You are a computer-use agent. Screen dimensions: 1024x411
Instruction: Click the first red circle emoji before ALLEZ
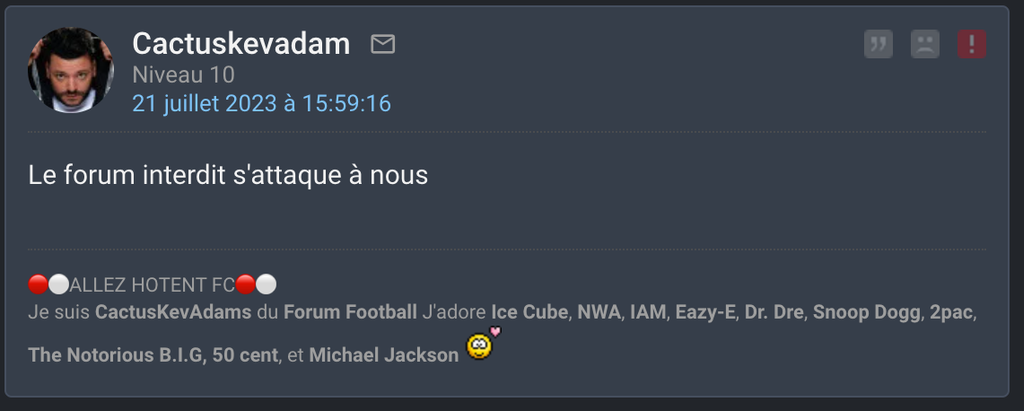click(x=38, y=285)
